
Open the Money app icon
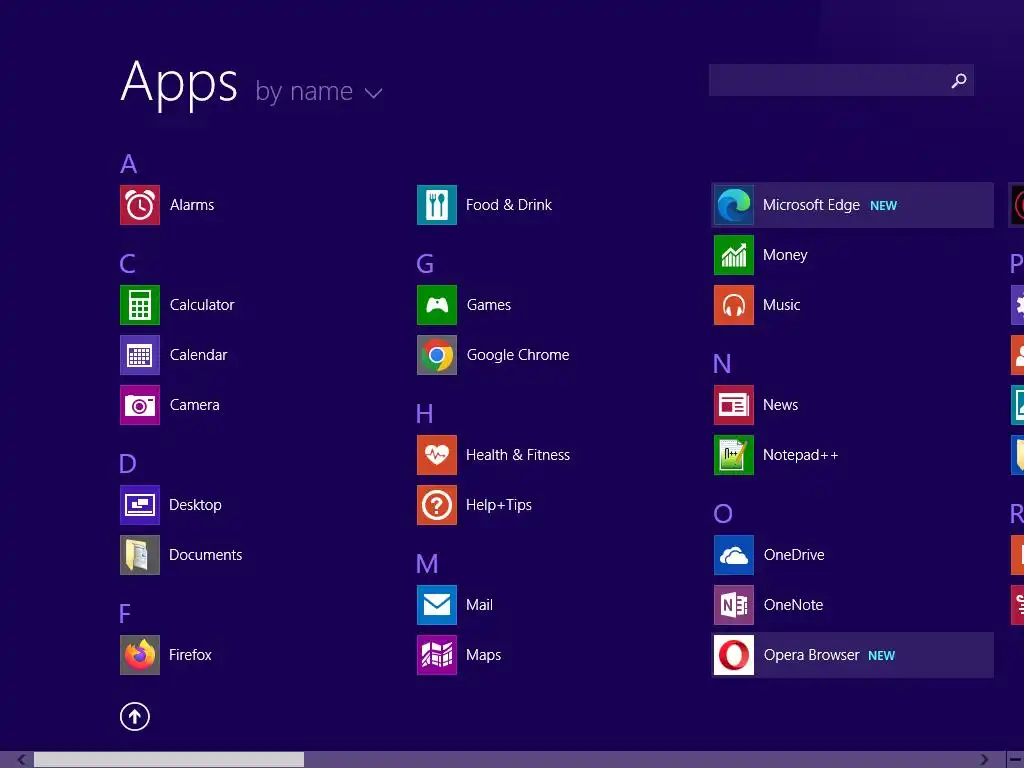coord(734,255)
